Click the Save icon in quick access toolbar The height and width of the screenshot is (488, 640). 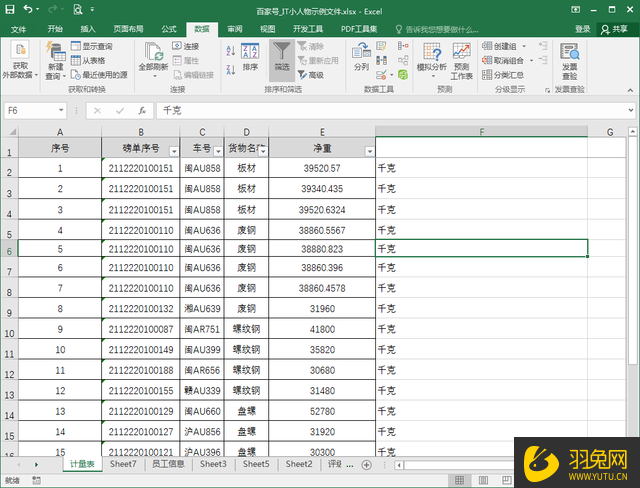10,9
